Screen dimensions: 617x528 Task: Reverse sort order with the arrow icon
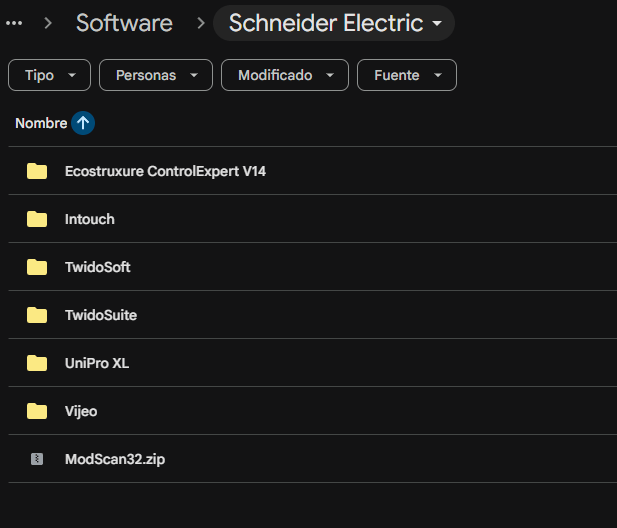point(83,123)
